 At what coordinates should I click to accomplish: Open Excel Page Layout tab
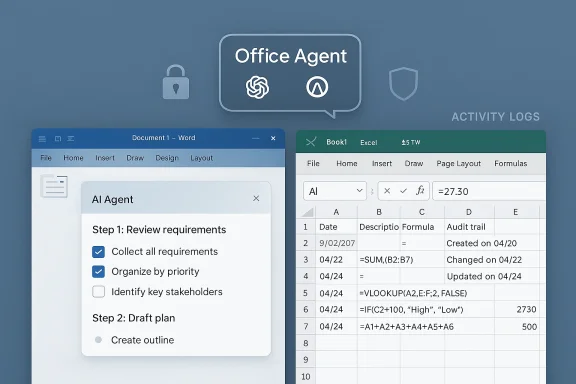tap(458, 164)
